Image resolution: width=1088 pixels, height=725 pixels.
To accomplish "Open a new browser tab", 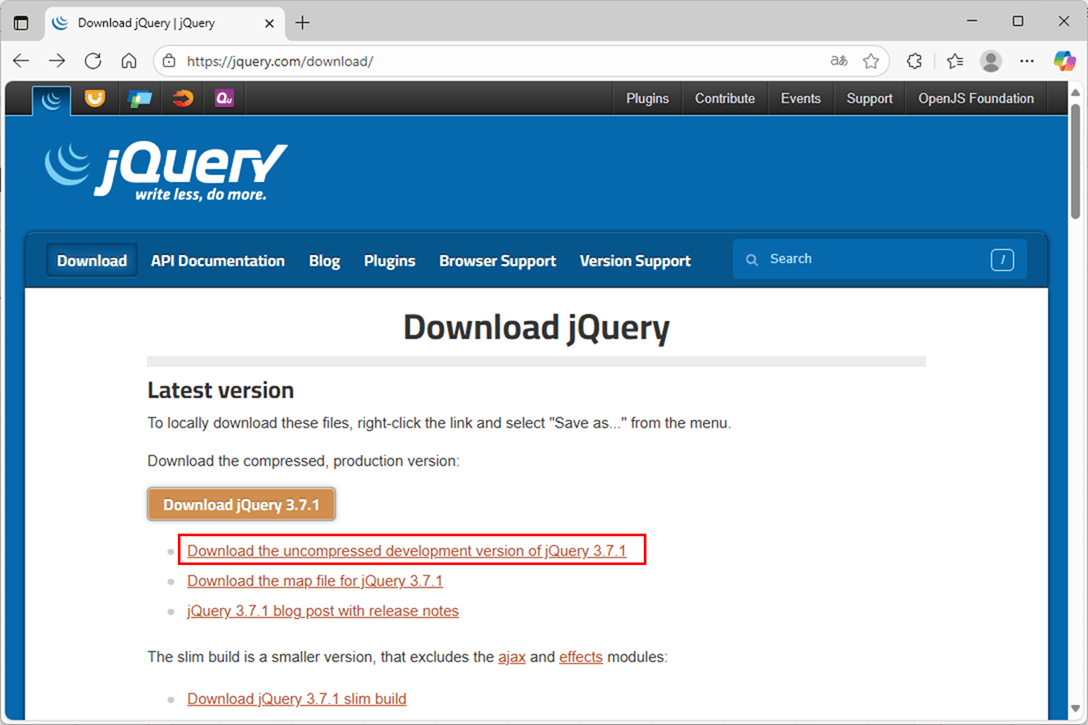I will tap(303, 22).
